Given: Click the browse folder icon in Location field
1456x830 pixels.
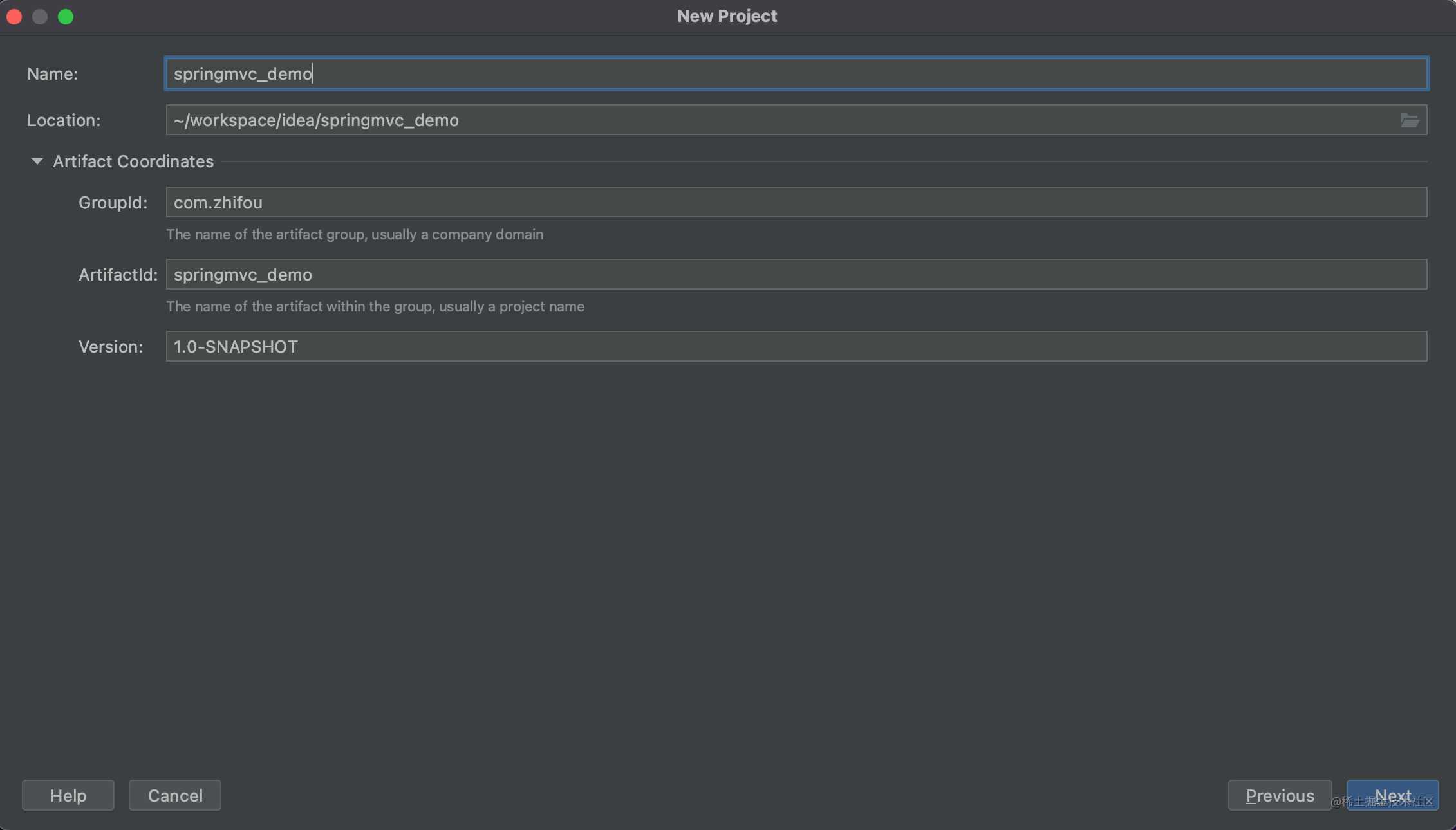Looking at the screenshot, I should pos(1409,120).
